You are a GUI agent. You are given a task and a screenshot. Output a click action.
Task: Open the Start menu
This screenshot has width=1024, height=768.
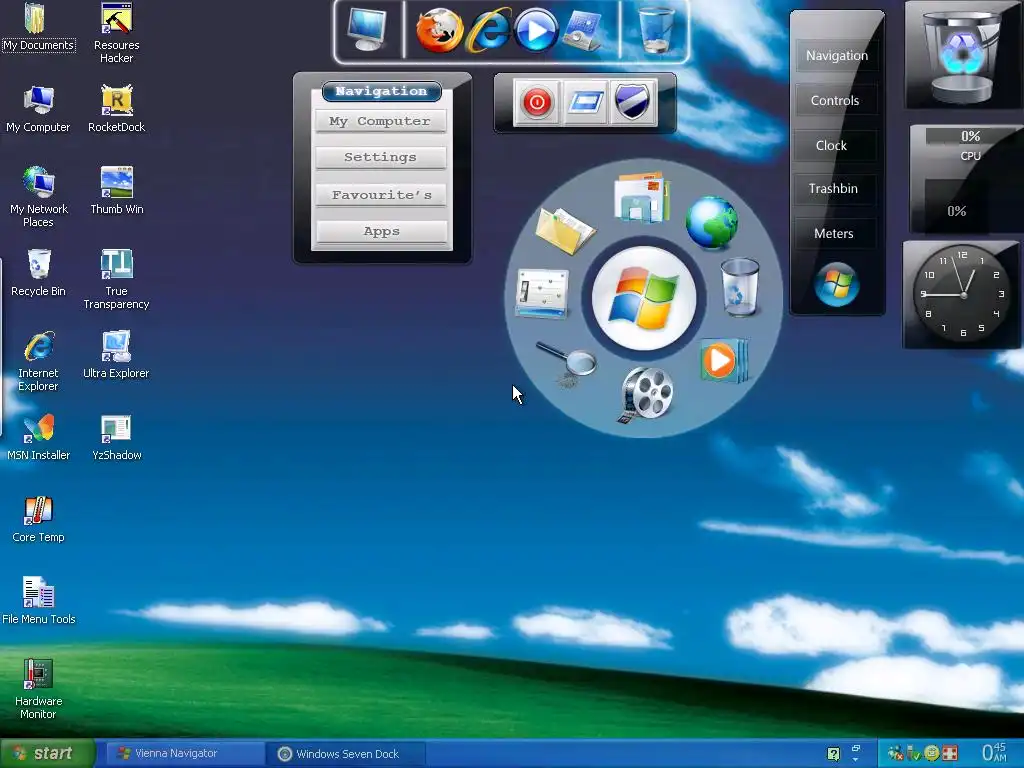(47, 754)
